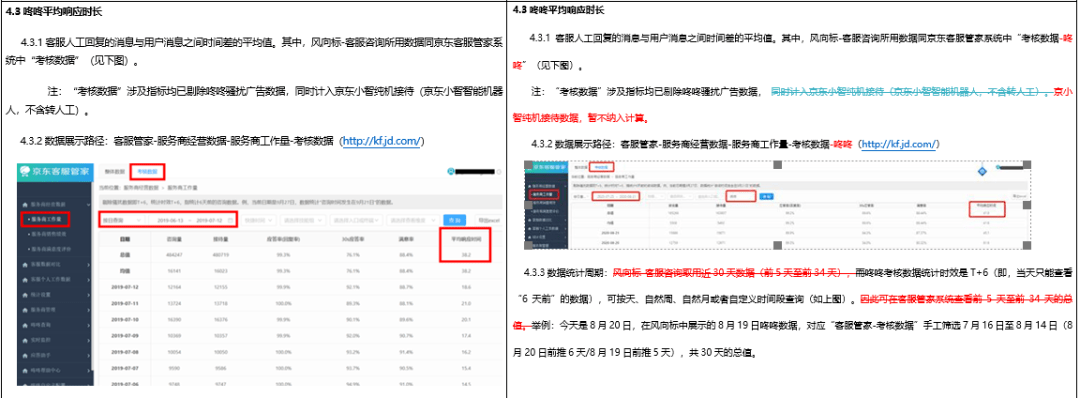
Task: Click the top-left gray handle of the selected right image
Action: (x=528, y=165)
